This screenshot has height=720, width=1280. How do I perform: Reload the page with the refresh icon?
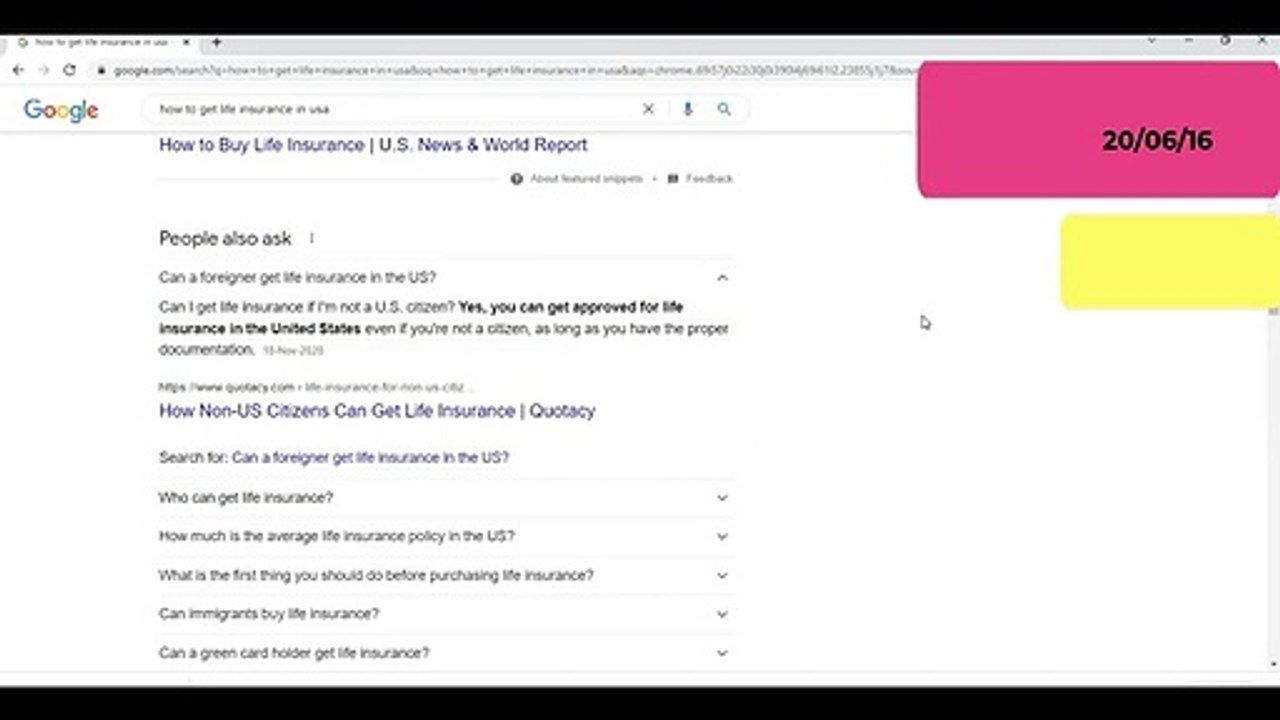(x=69, y=70)
